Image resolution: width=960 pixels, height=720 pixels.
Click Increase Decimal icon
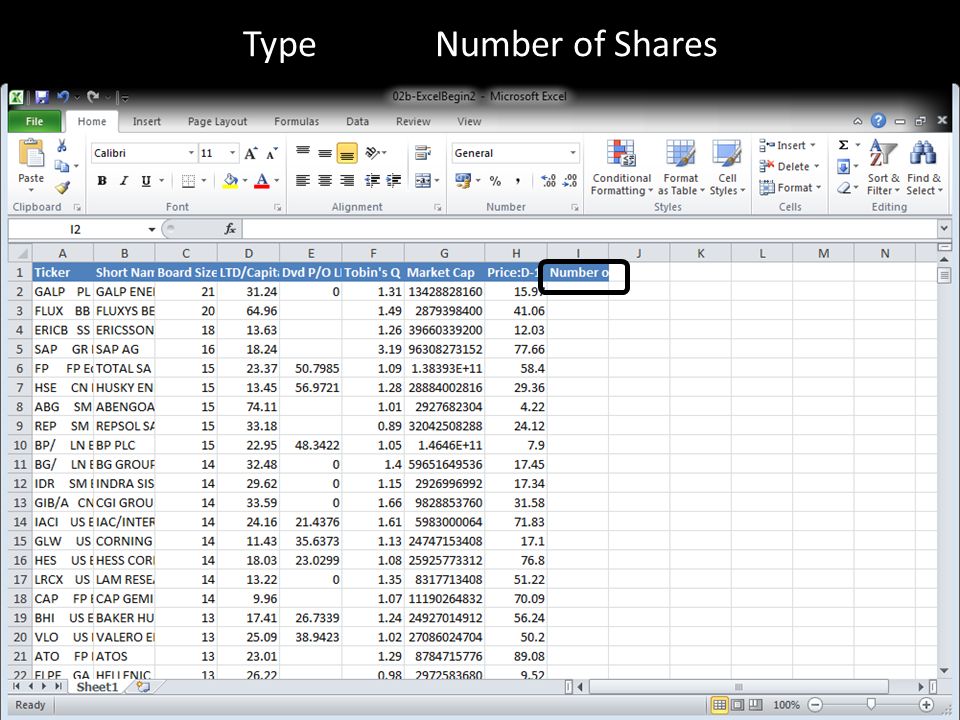click(x=548, y=181)
